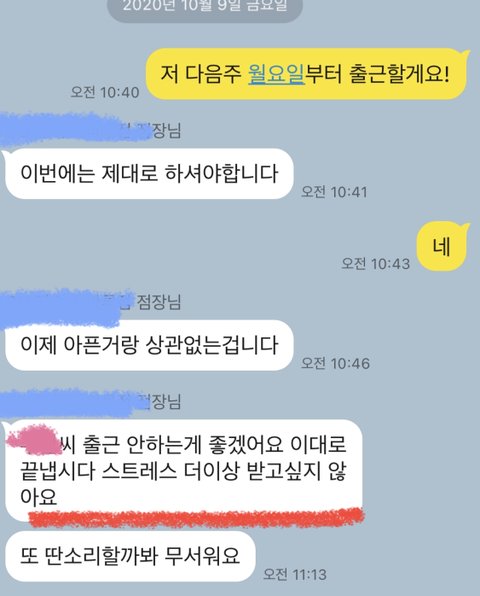Tap the blue scribble beside first 장님

pos(74,129)
